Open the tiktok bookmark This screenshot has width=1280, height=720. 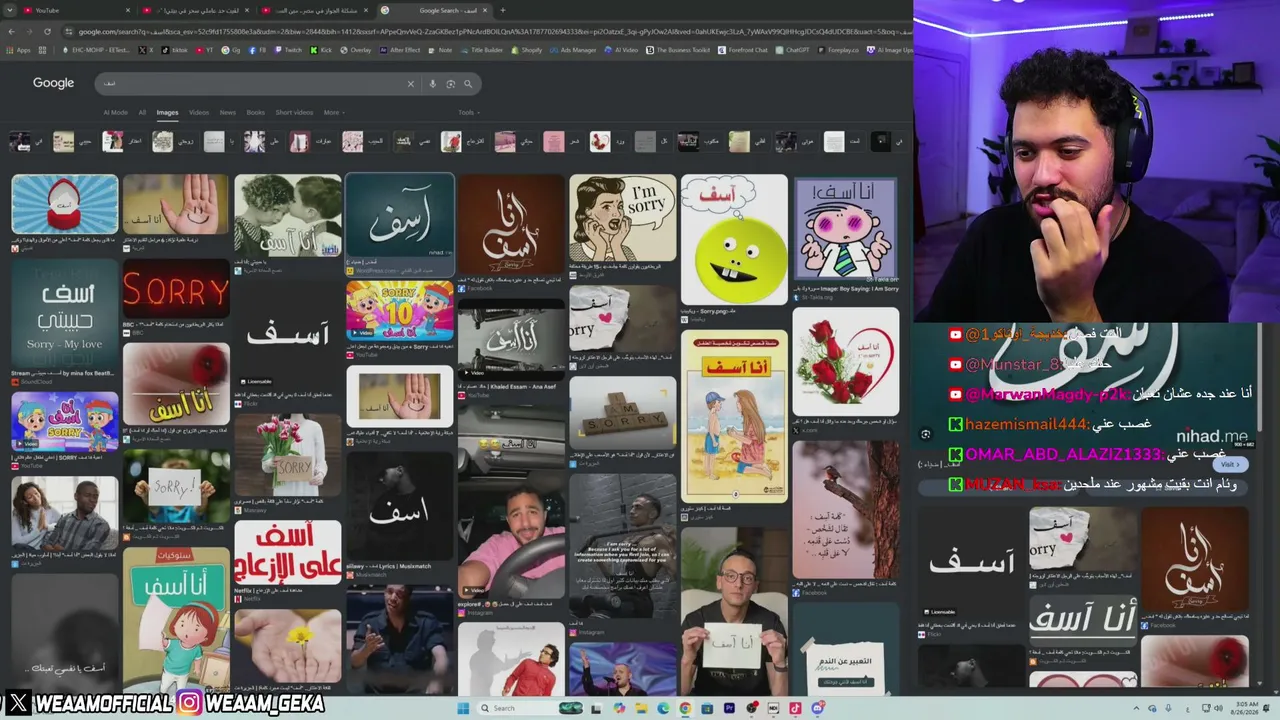(x=176, y=50)
